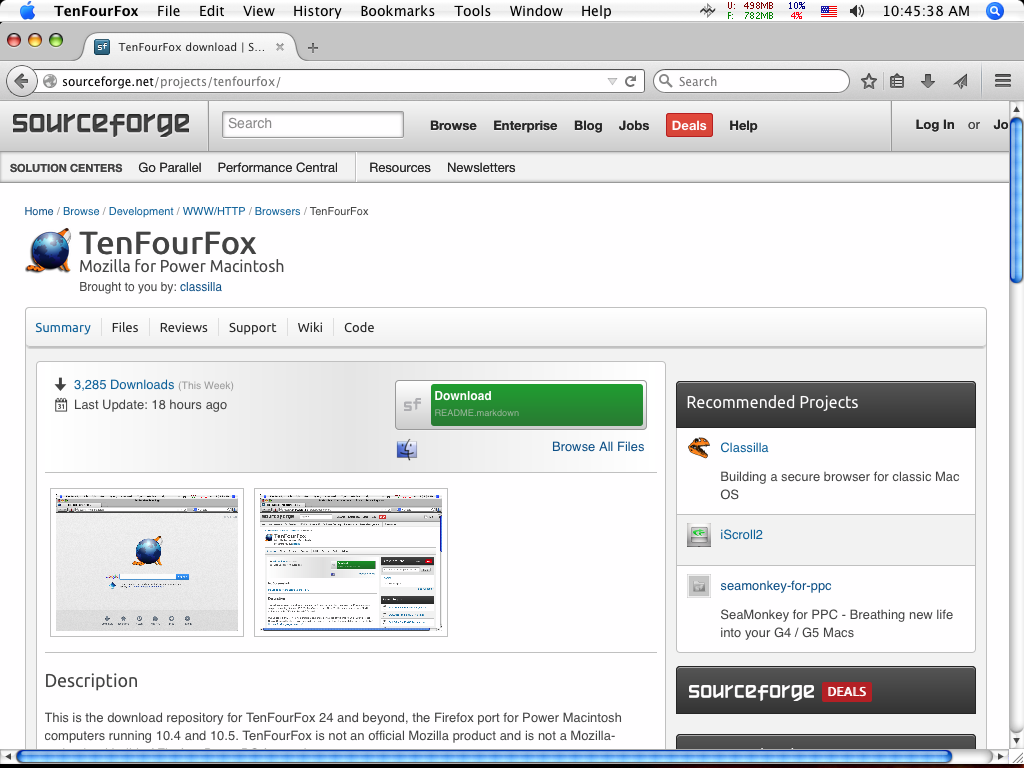Click the first TenFourFox screenshot thumbnail
The image size is (1024, 768).
(146, 562)
